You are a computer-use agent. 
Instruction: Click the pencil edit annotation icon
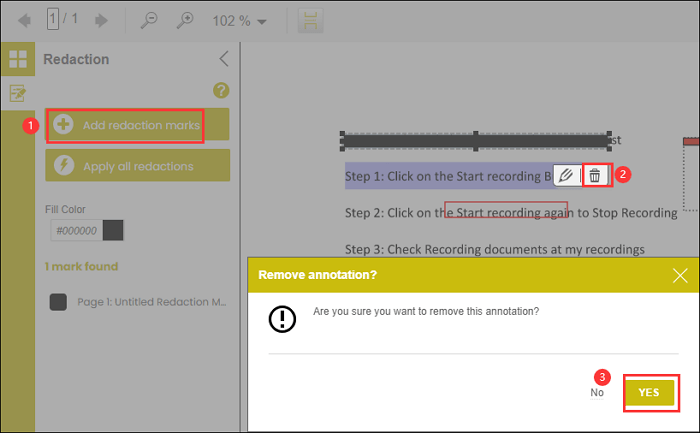[566, 175]
